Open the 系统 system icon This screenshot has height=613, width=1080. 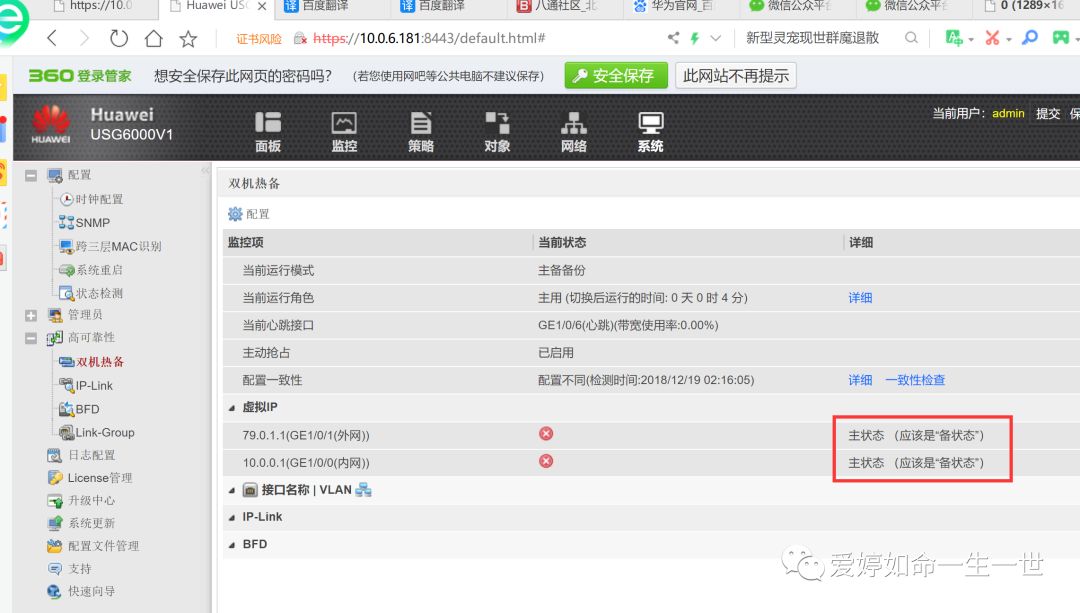coord(650,131)
